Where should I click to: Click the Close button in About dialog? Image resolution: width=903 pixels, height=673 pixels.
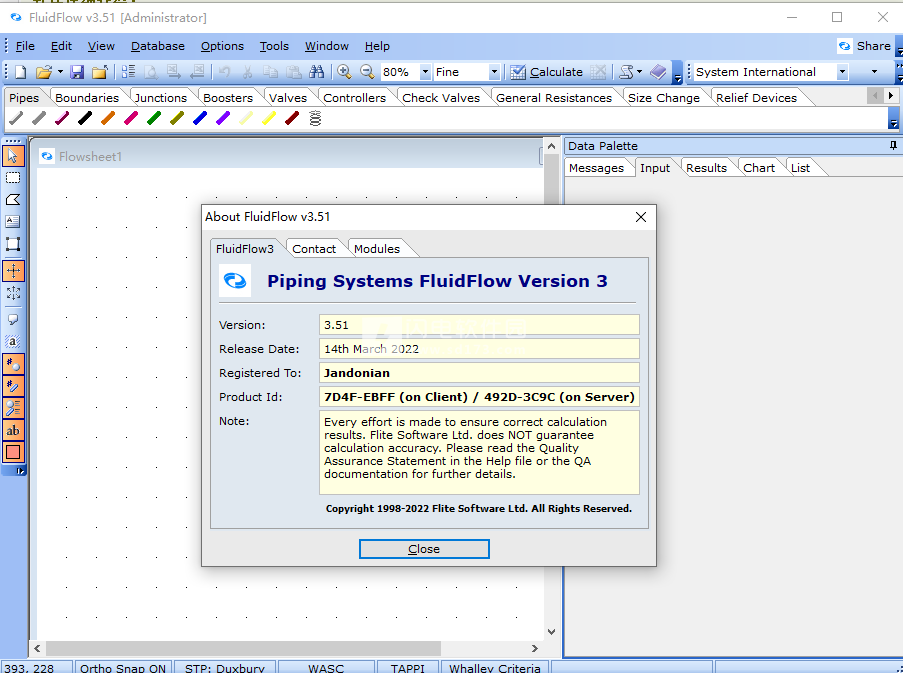(424, 549)
